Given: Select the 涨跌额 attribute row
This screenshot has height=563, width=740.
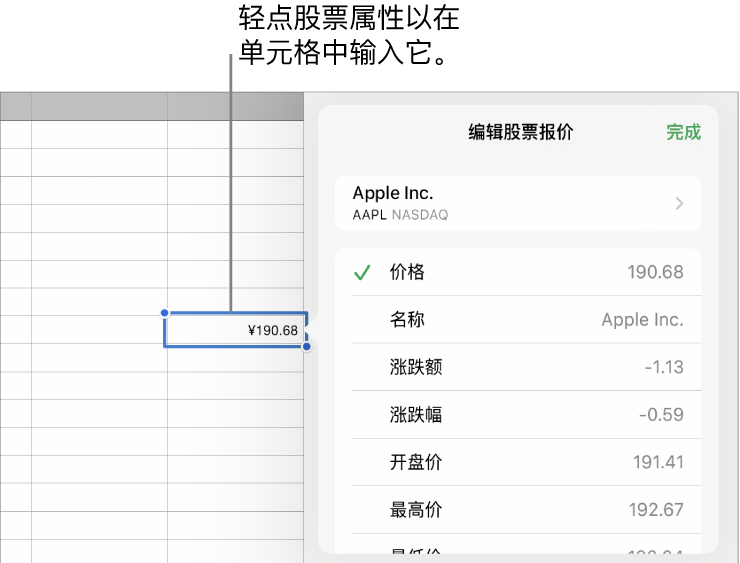Looking at the screenshot, I should [518, 367].
